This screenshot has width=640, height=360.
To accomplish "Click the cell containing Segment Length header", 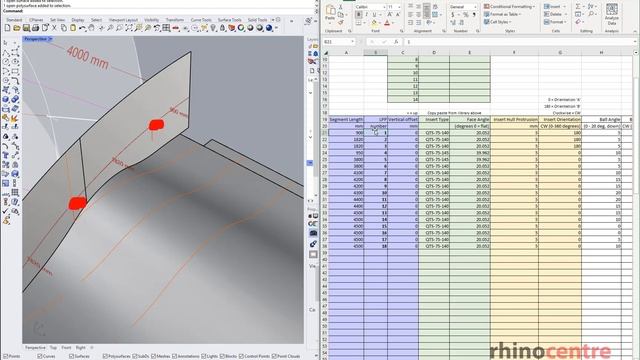I will point(346,119).
